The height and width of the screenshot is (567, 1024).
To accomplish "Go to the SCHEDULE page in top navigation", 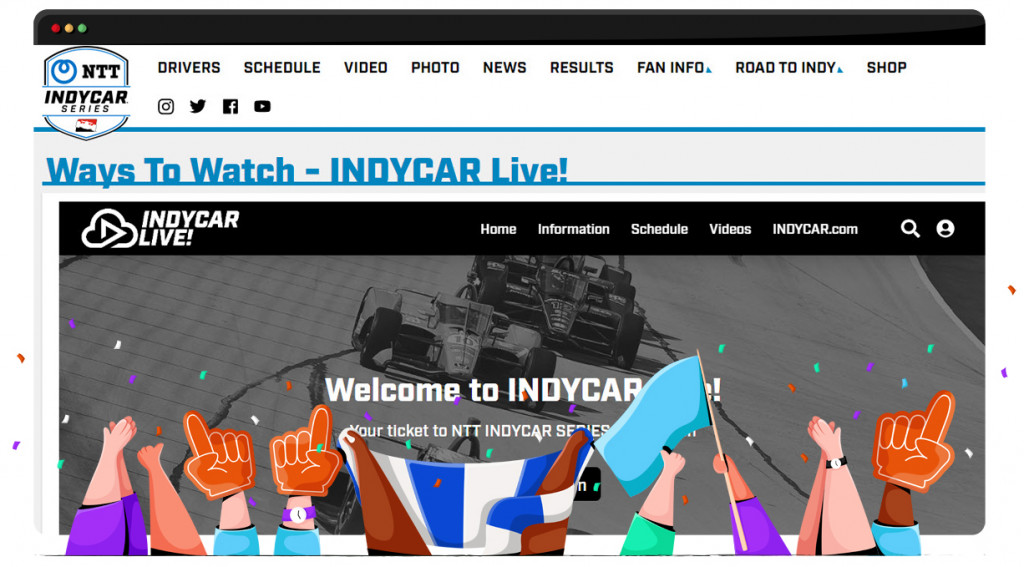I will (x=282, y=68).
